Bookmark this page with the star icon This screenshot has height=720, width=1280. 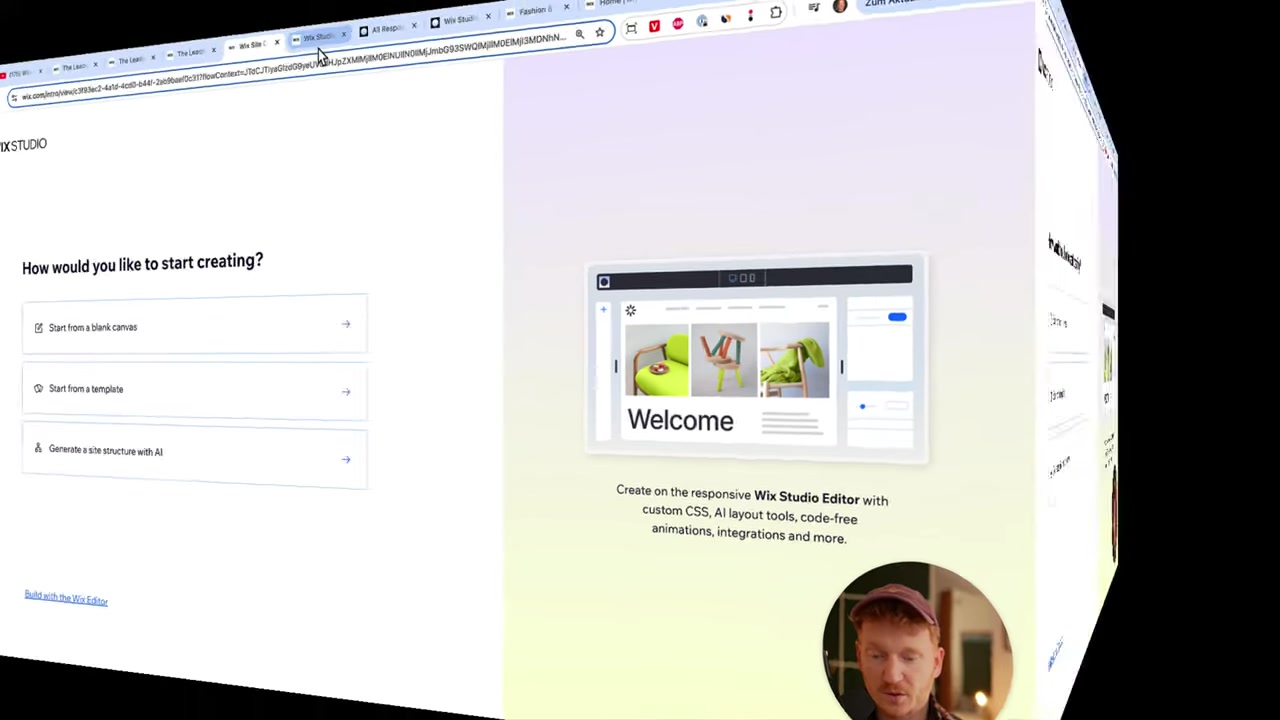coord(600,32)
